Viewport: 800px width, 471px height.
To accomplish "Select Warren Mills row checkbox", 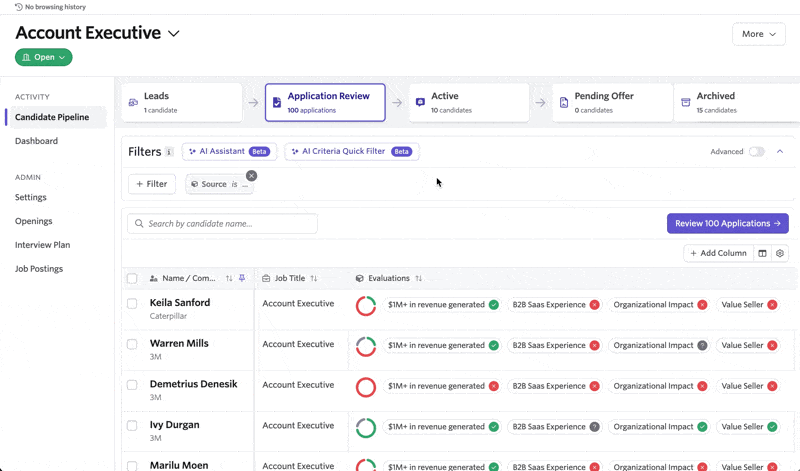I will [132, 344].
